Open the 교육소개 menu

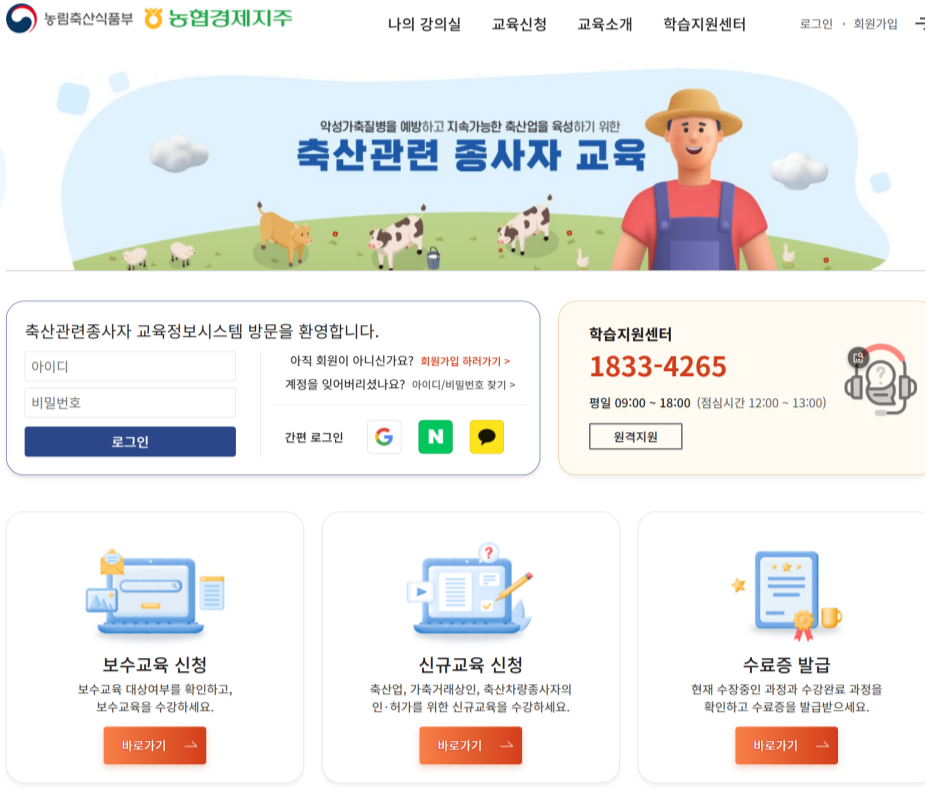click(605, 24)
